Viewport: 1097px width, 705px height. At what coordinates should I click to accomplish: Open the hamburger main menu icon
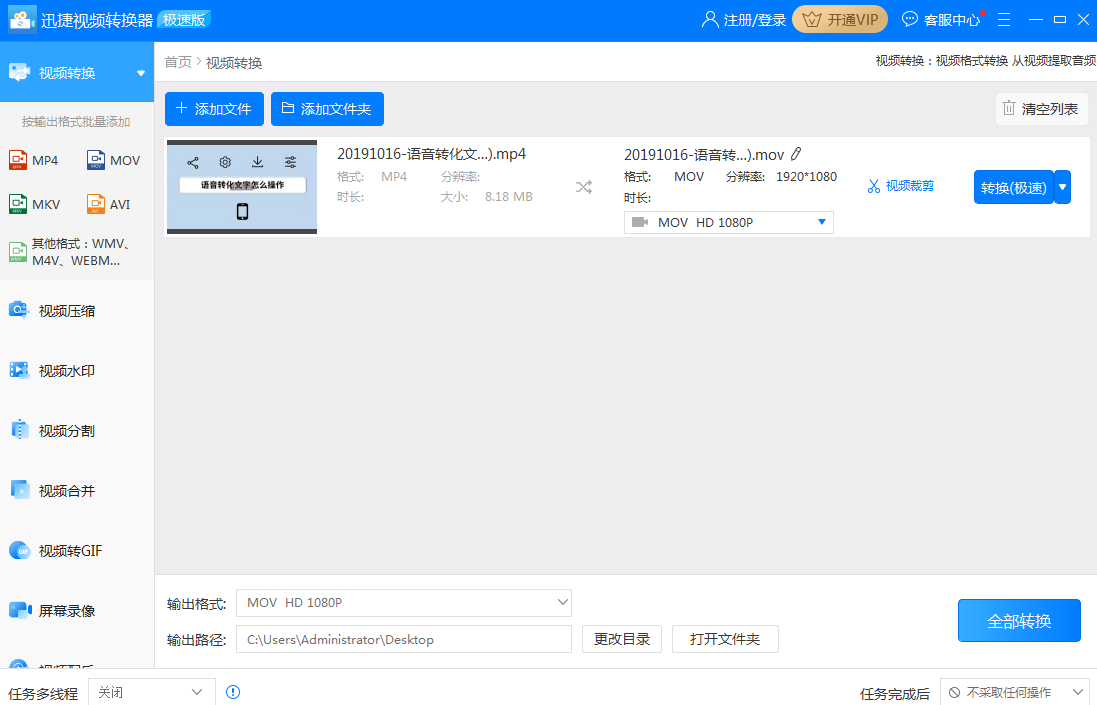[1004, 20]
